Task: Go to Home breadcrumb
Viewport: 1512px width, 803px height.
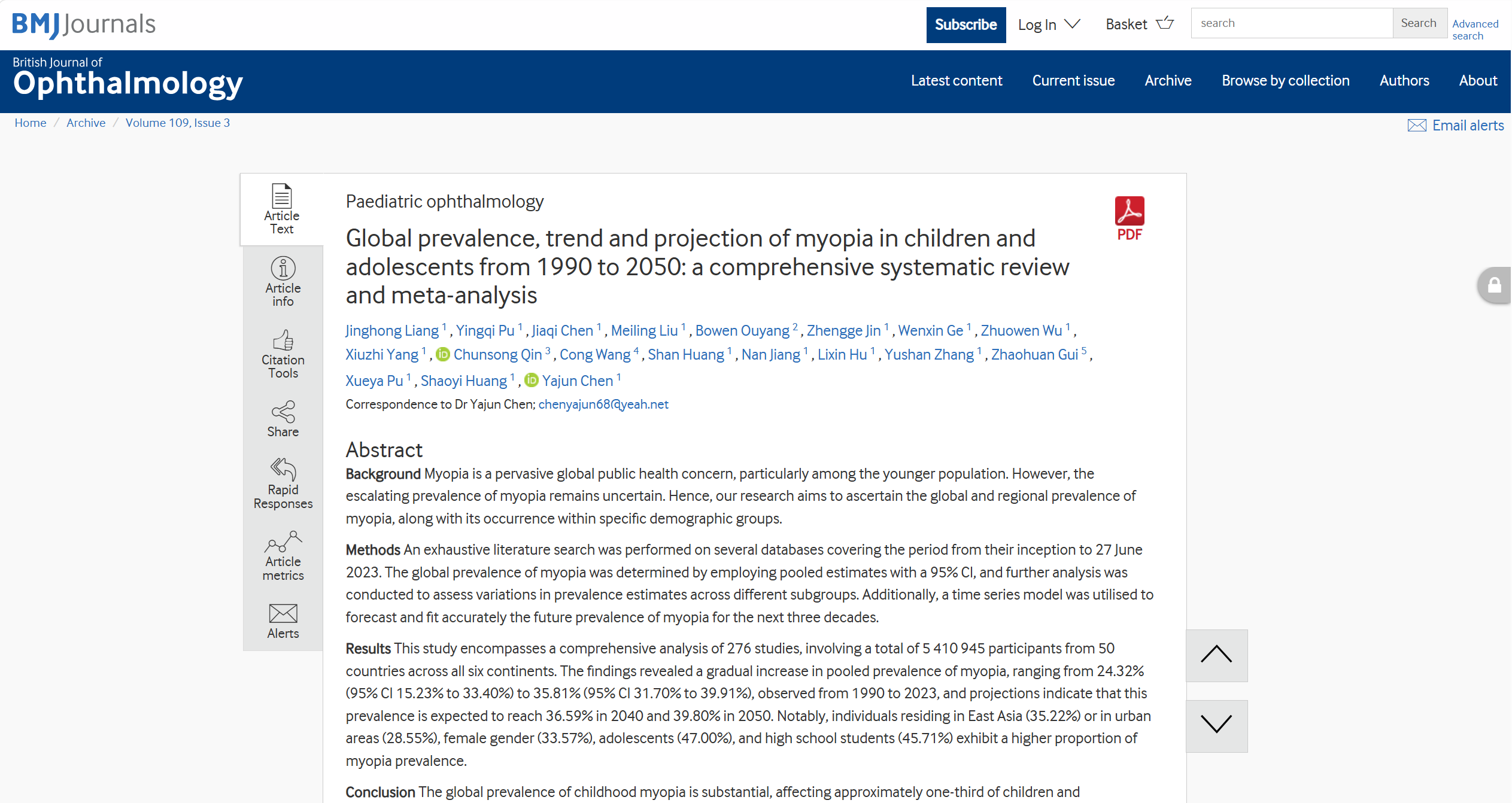Action: [31, 123]
